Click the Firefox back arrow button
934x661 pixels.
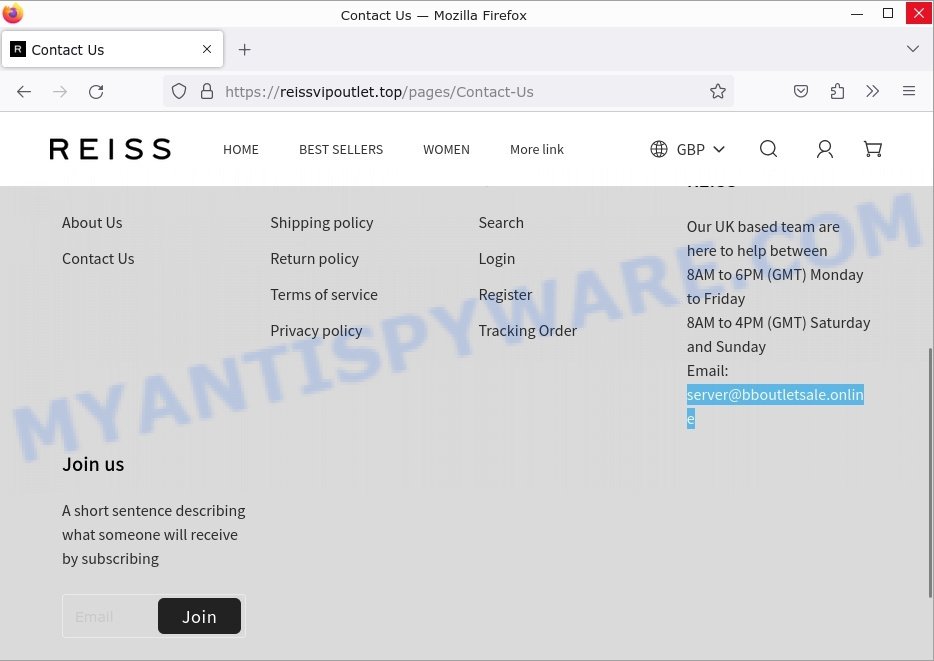[24, 92]
